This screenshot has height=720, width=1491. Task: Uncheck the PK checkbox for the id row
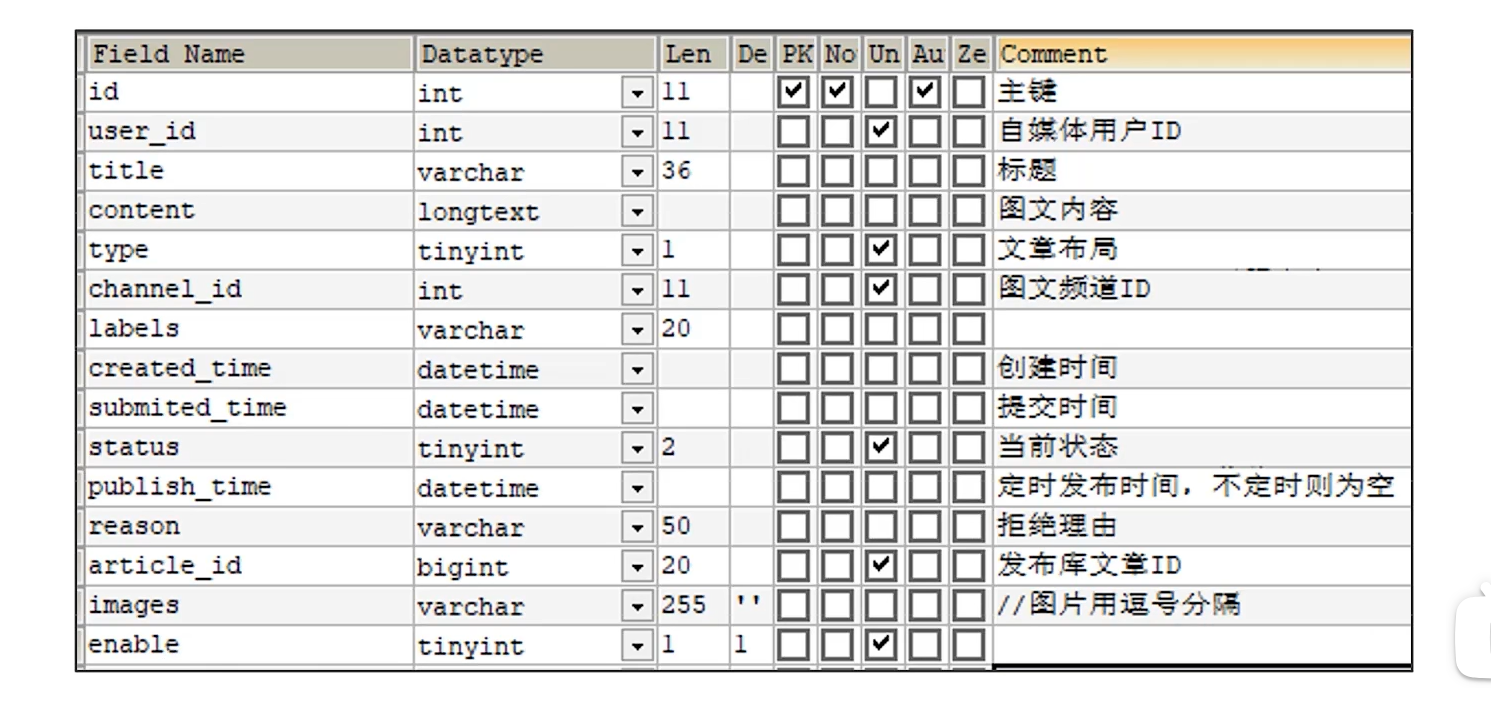(x=794, y=92)
